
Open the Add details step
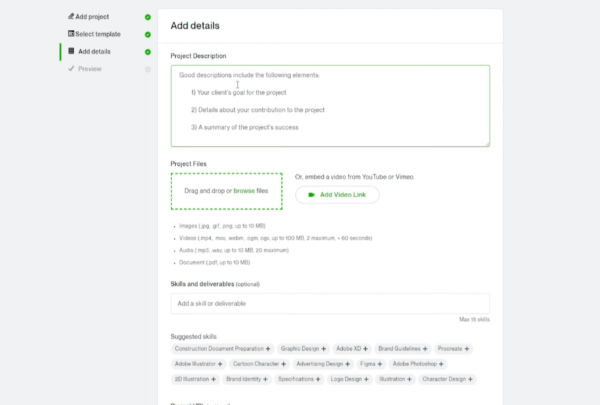pos(94,51)
